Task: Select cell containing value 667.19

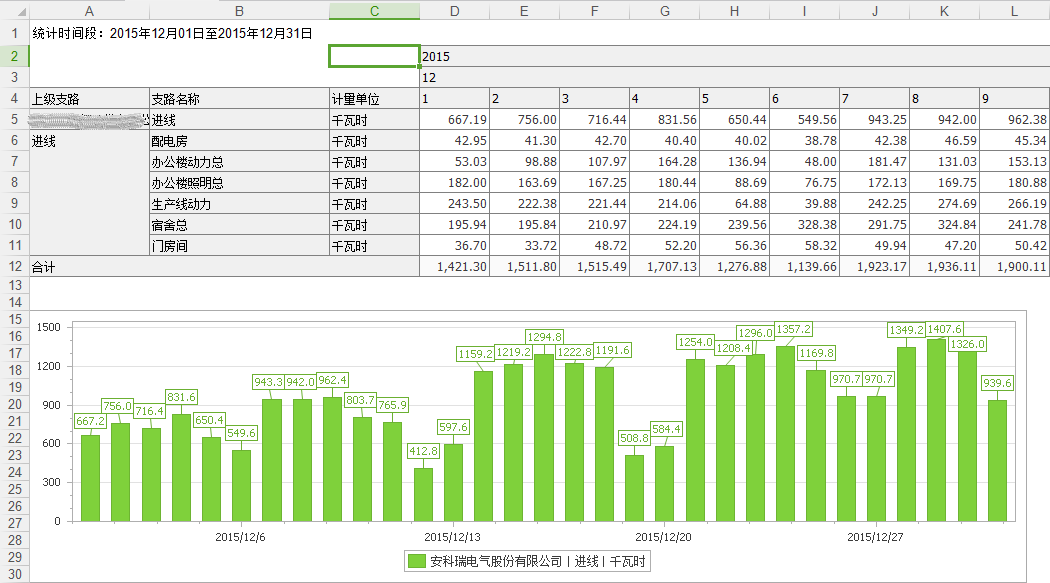Action: [x=455, y=120]
